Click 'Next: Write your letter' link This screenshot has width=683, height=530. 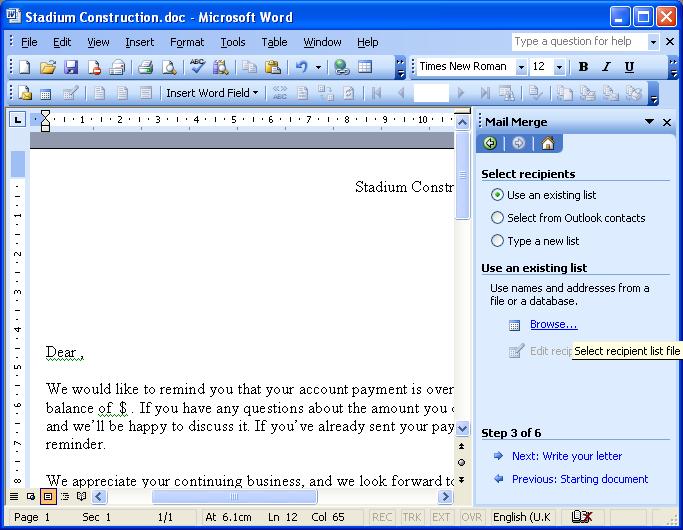point(566,456)
